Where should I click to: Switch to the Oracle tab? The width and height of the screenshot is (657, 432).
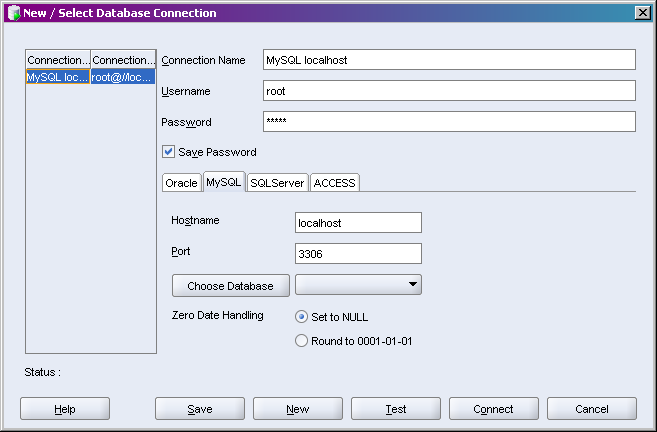click(181, 183)
